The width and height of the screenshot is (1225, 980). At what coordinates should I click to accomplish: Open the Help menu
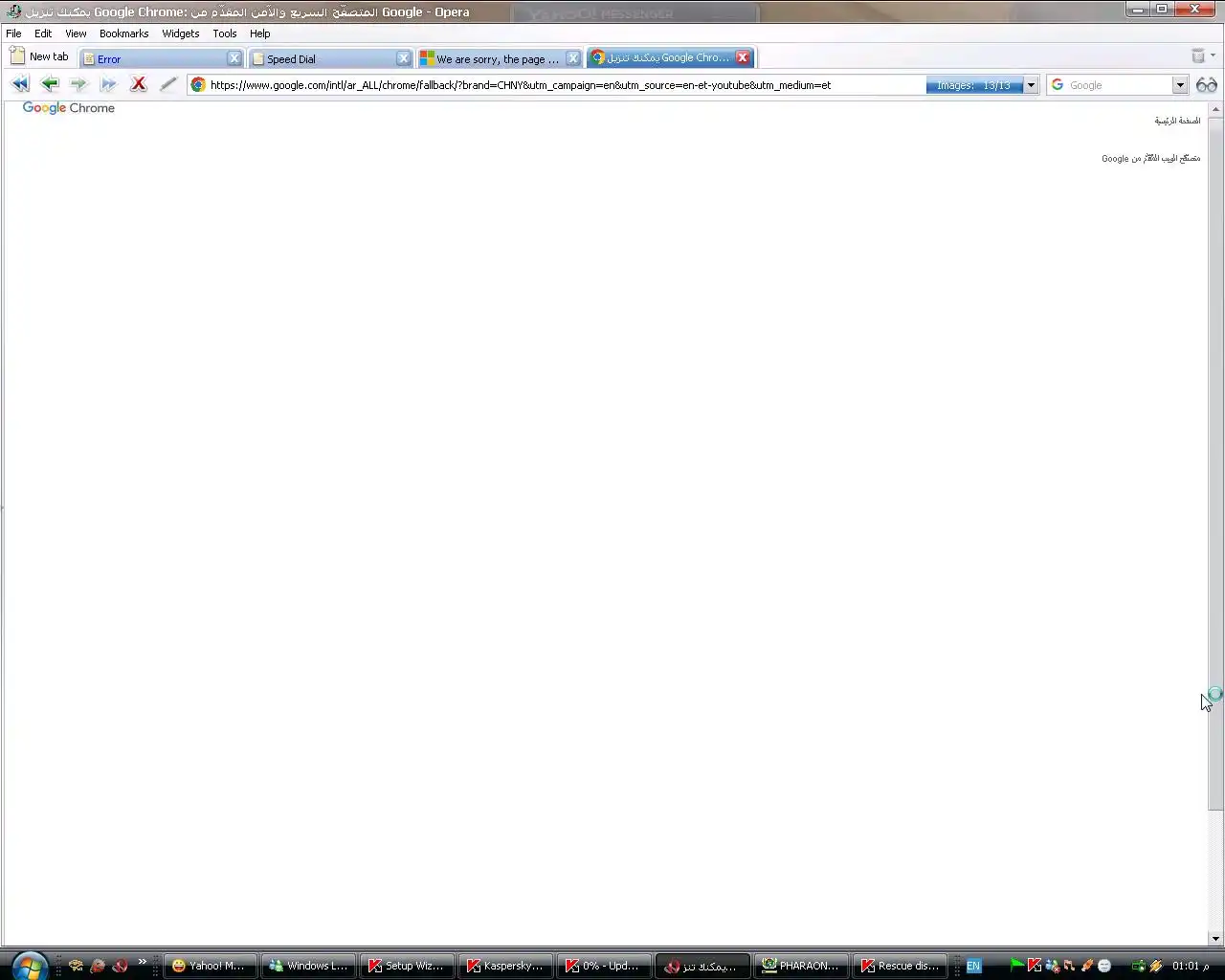(x=260, y=33)
